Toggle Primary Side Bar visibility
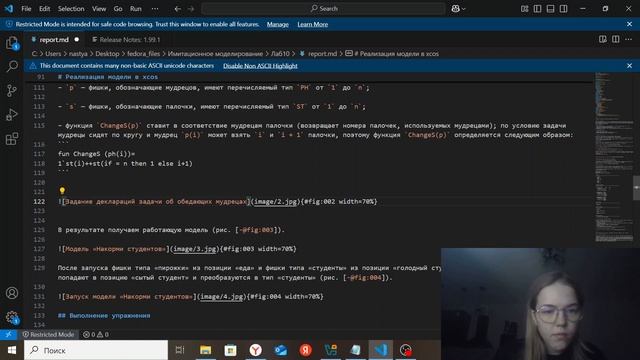Viewport: 640px width, 360px height. (538, 9)
